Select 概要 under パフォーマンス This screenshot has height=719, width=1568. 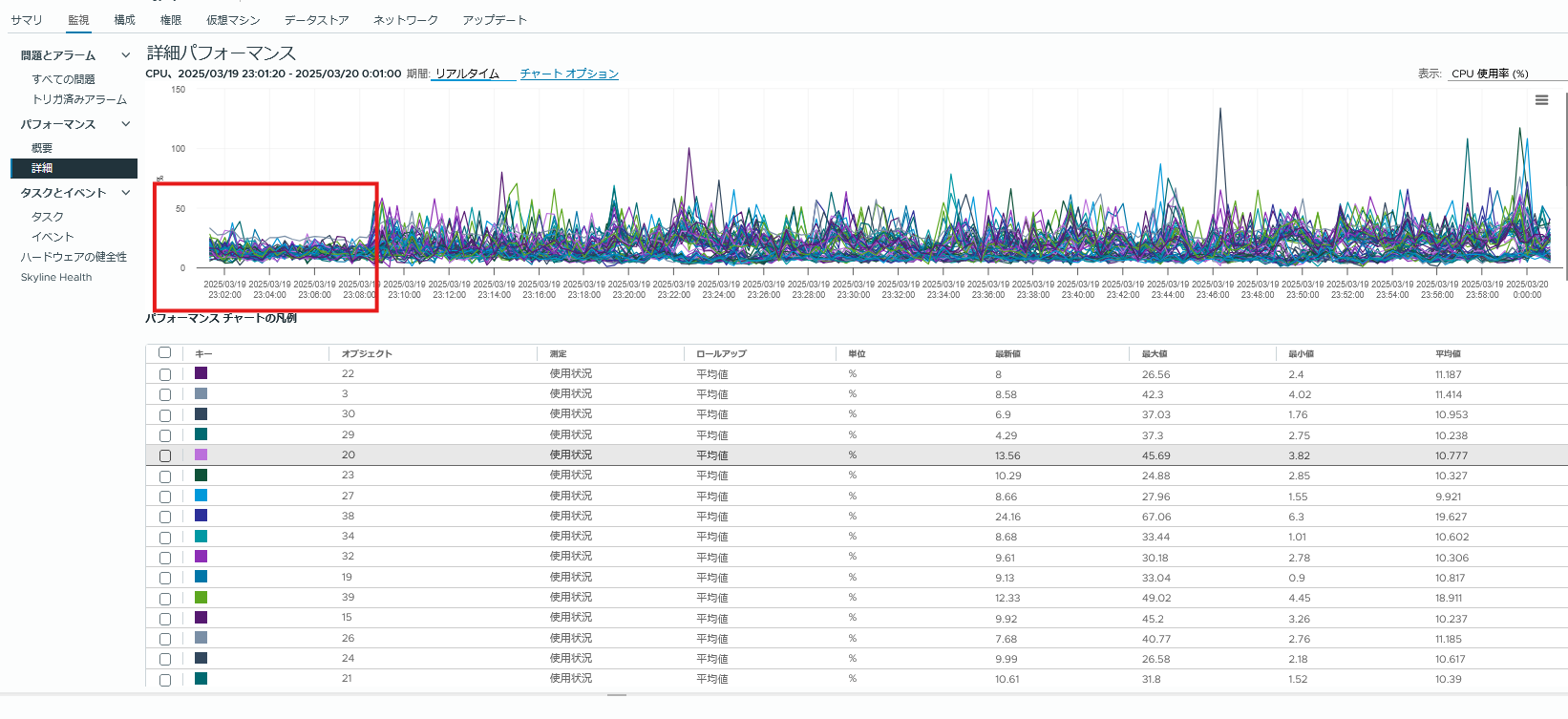click(x=42, y=148)
